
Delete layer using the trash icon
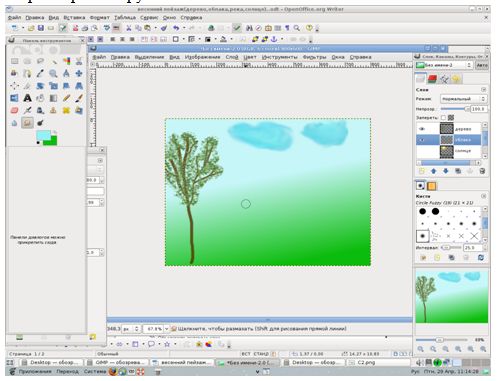[x=482, y=171]
